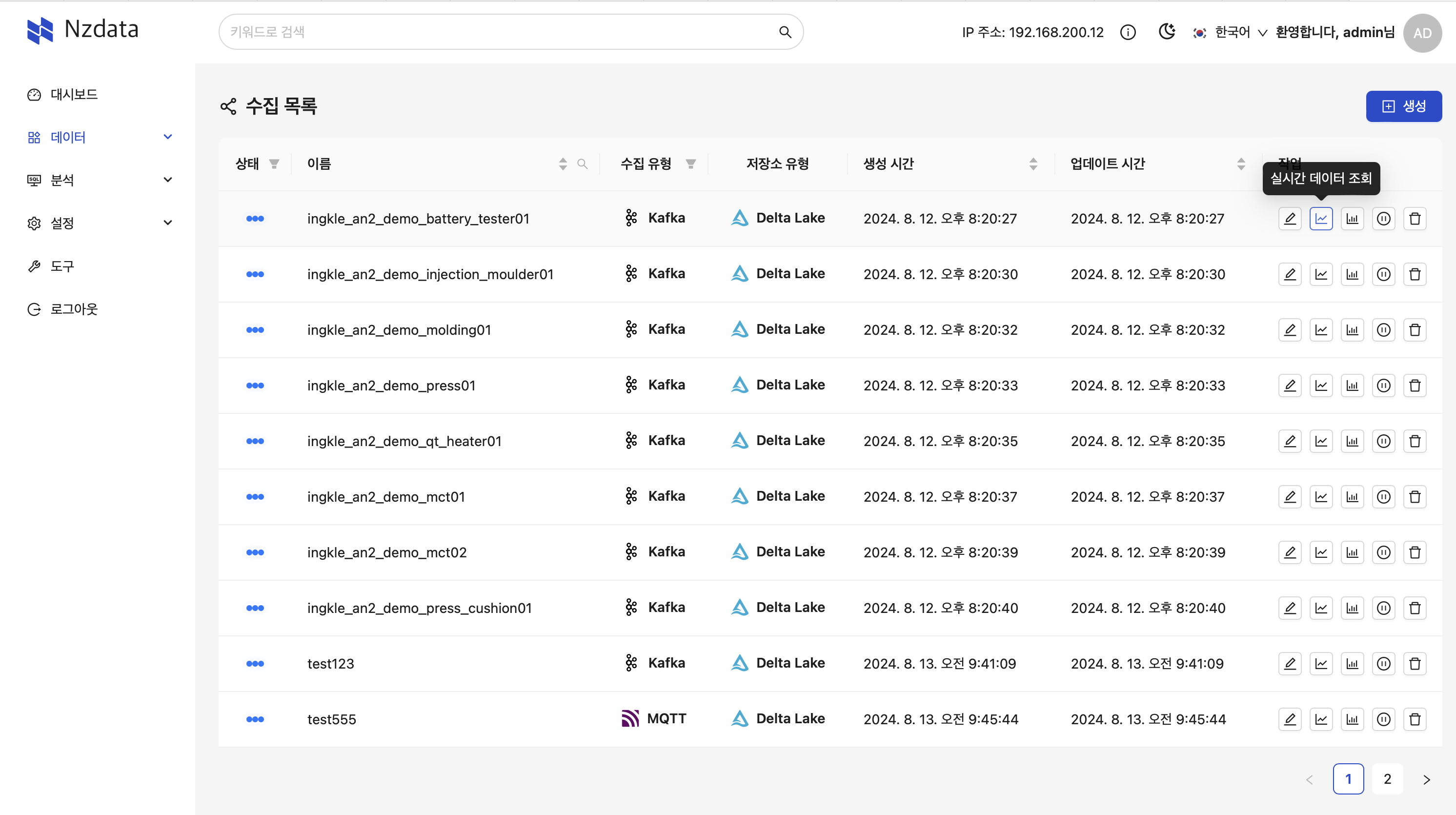Click the IP 주소: 192.168.200.12 text
This screenshot has width=1456, height=815.
click(1032, 32)
